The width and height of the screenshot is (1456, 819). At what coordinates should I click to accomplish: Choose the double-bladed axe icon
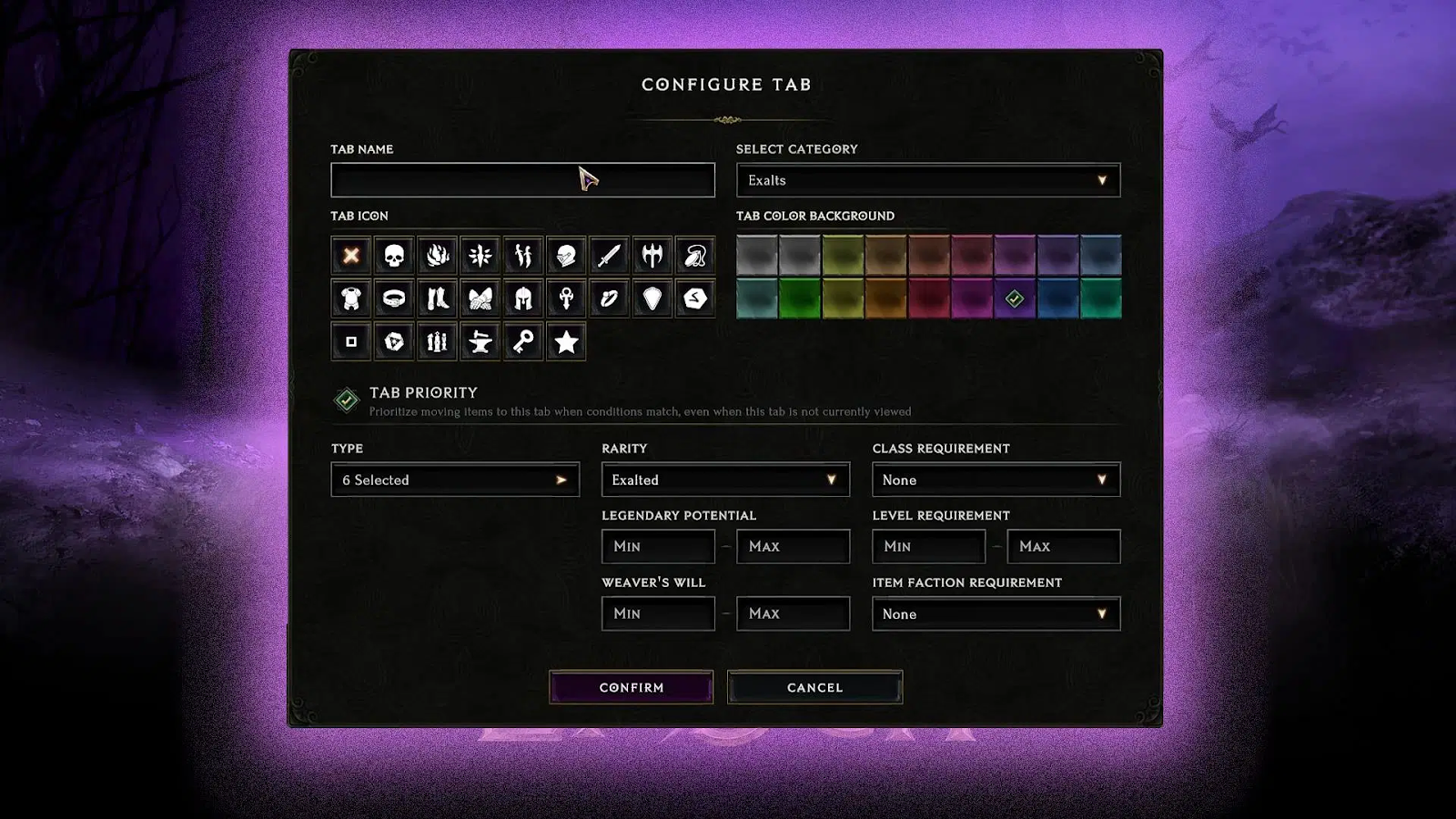tap(652, 256)
